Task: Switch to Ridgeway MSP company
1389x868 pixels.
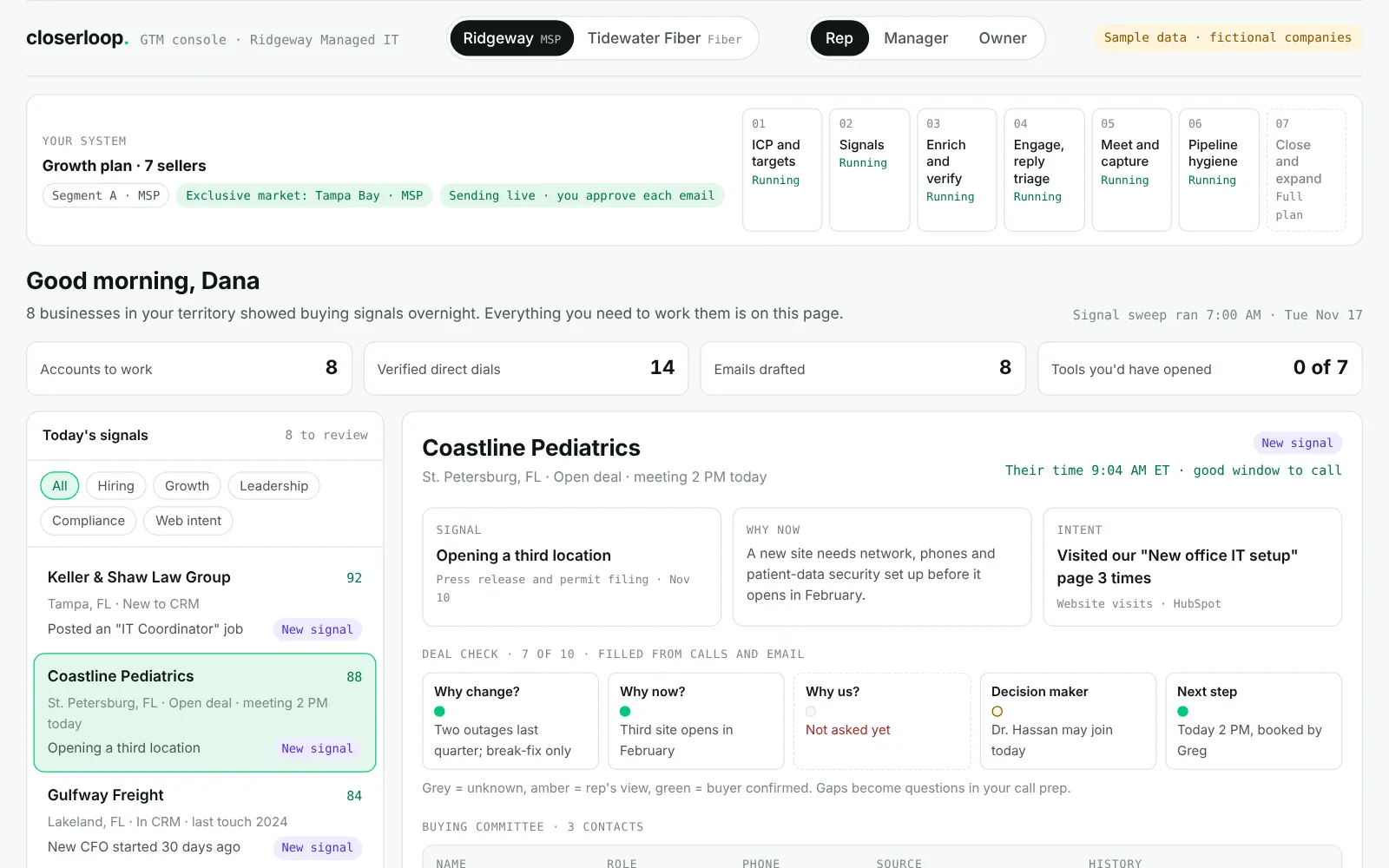Action: 512,38
